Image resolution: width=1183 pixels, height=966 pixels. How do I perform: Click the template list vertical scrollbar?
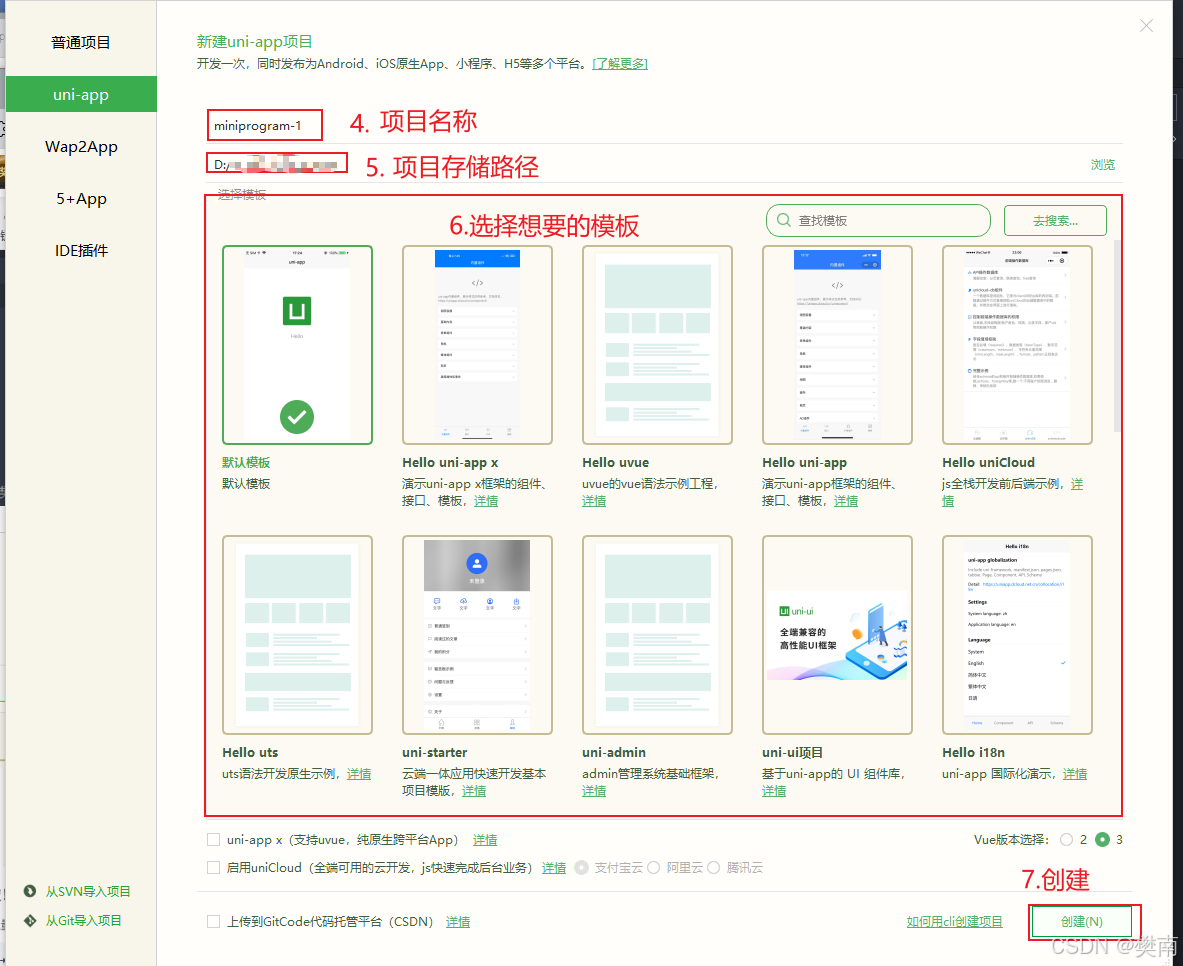click(1117, 336)
